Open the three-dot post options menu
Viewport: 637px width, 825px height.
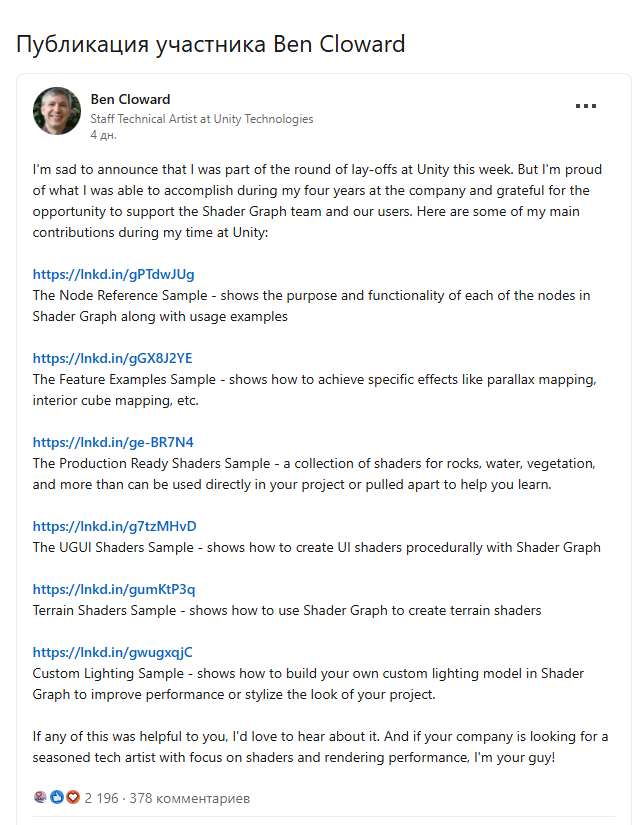coord(585,106)
